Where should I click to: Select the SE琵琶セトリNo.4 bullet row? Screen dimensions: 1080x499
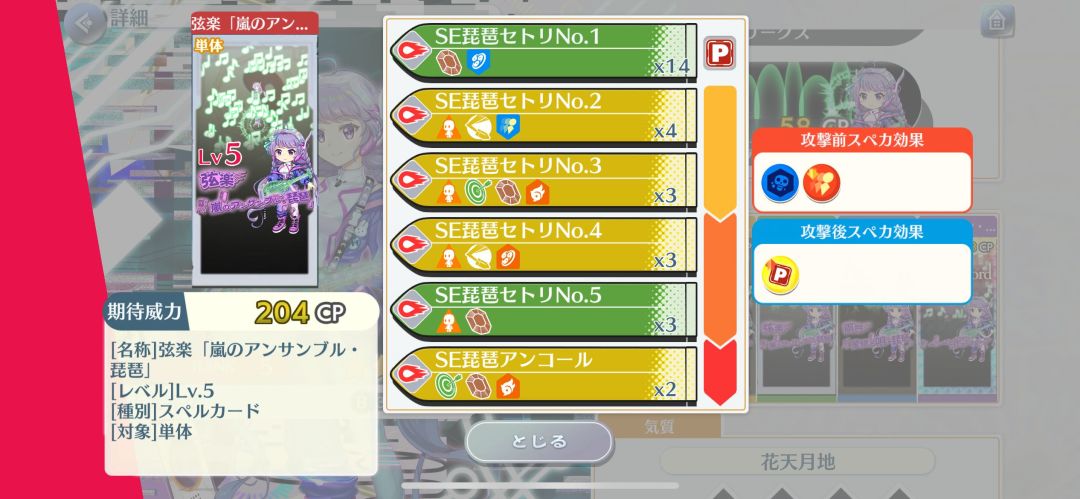[543, 246]
